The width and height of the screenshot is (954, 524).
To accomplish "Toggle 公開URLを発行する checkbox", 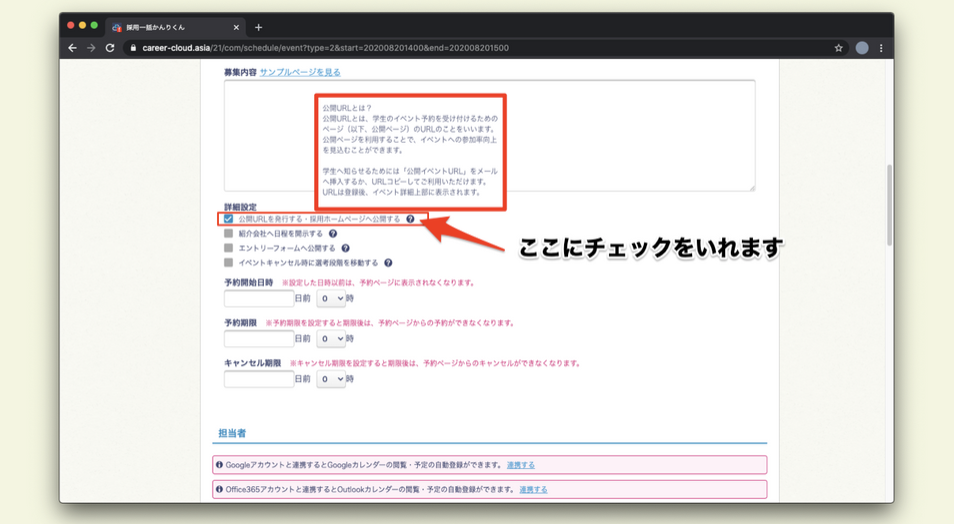I will [228, 218].
